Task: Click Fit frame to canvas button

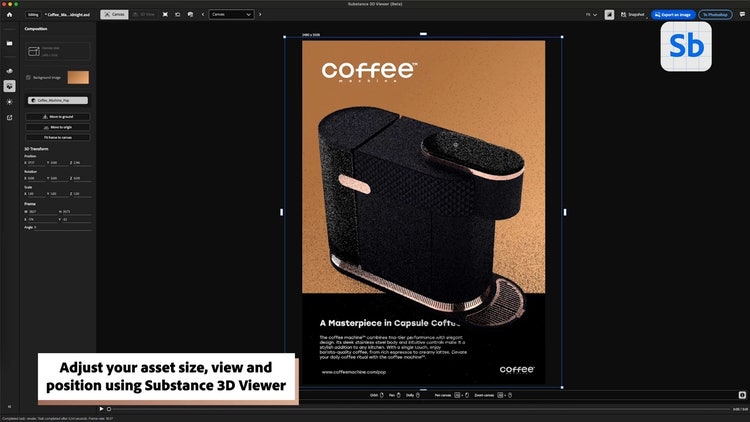Action: (x=58, y=137)
